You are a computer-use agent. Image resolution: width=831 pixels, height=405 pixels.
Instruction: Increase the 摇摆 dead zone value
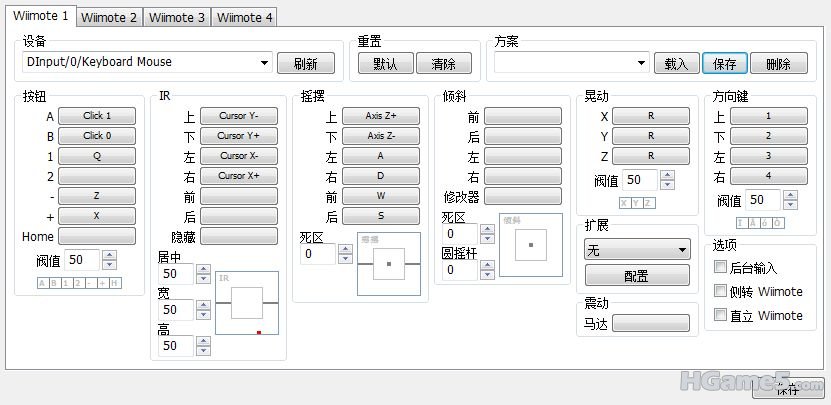[346, 249]
